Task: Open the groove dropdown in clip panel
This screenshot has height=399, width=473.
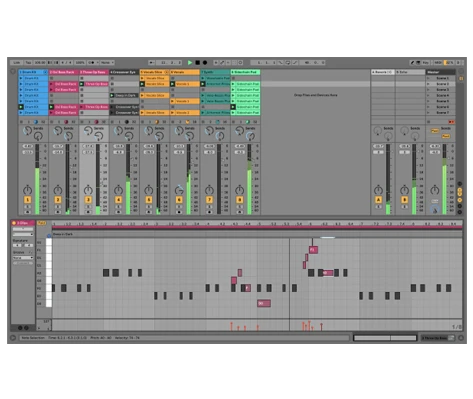Action: 23,258
